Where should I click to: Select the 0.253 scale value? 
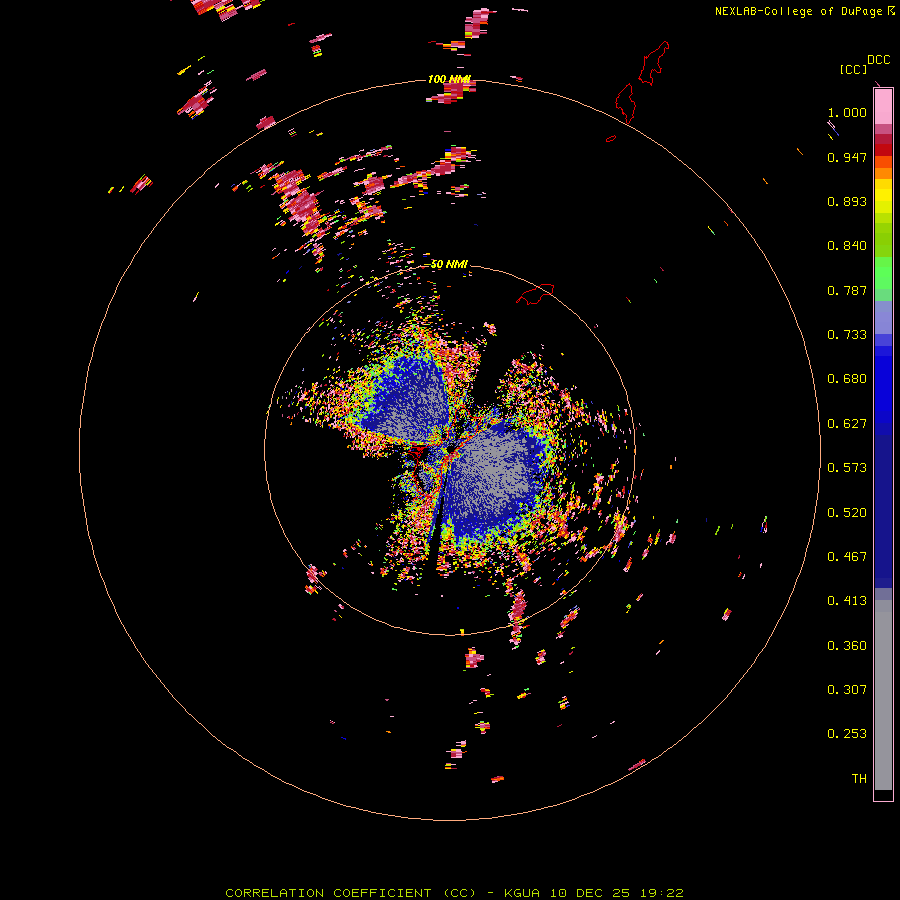847,734
